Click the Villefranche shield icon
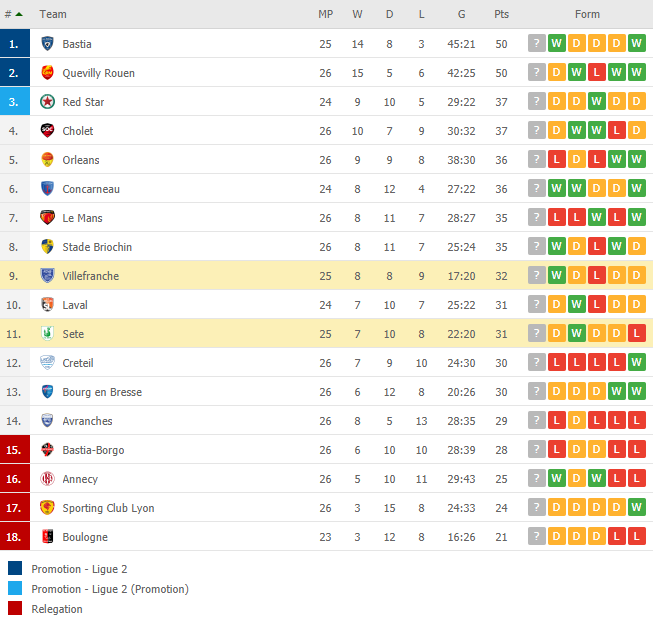Image resolution: width=653 pixels, height=620 pixels. (x=47, y=275)
